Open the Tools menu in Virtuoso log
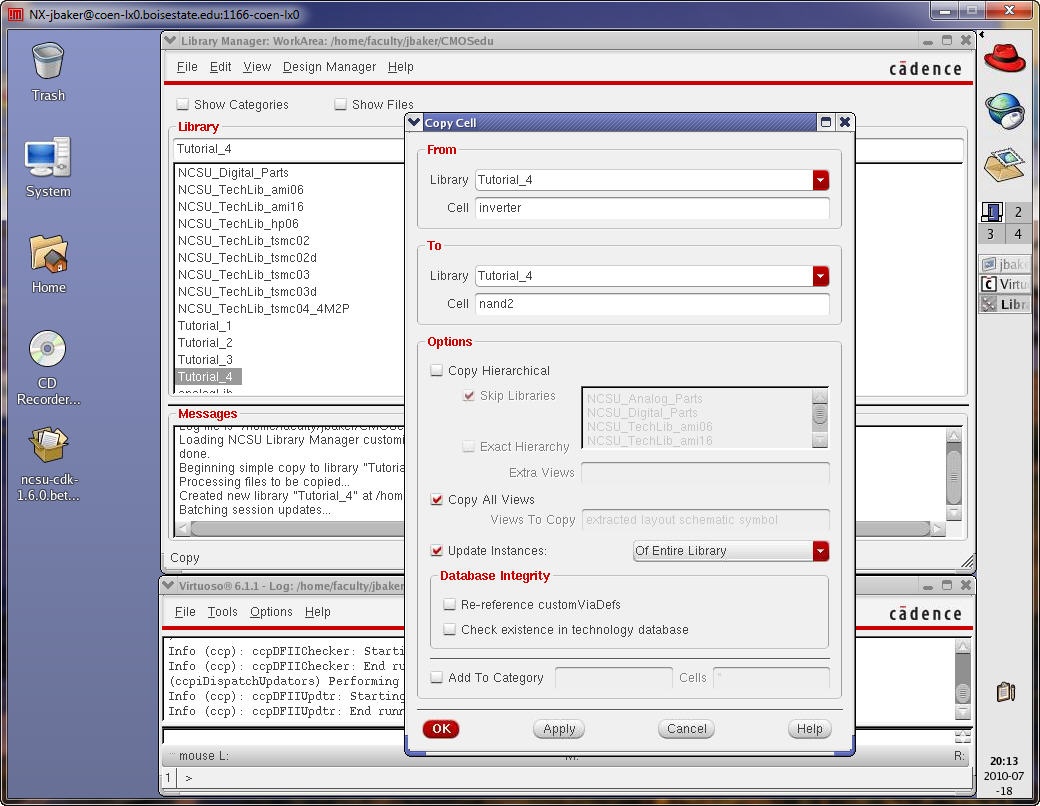 point(222,612)
